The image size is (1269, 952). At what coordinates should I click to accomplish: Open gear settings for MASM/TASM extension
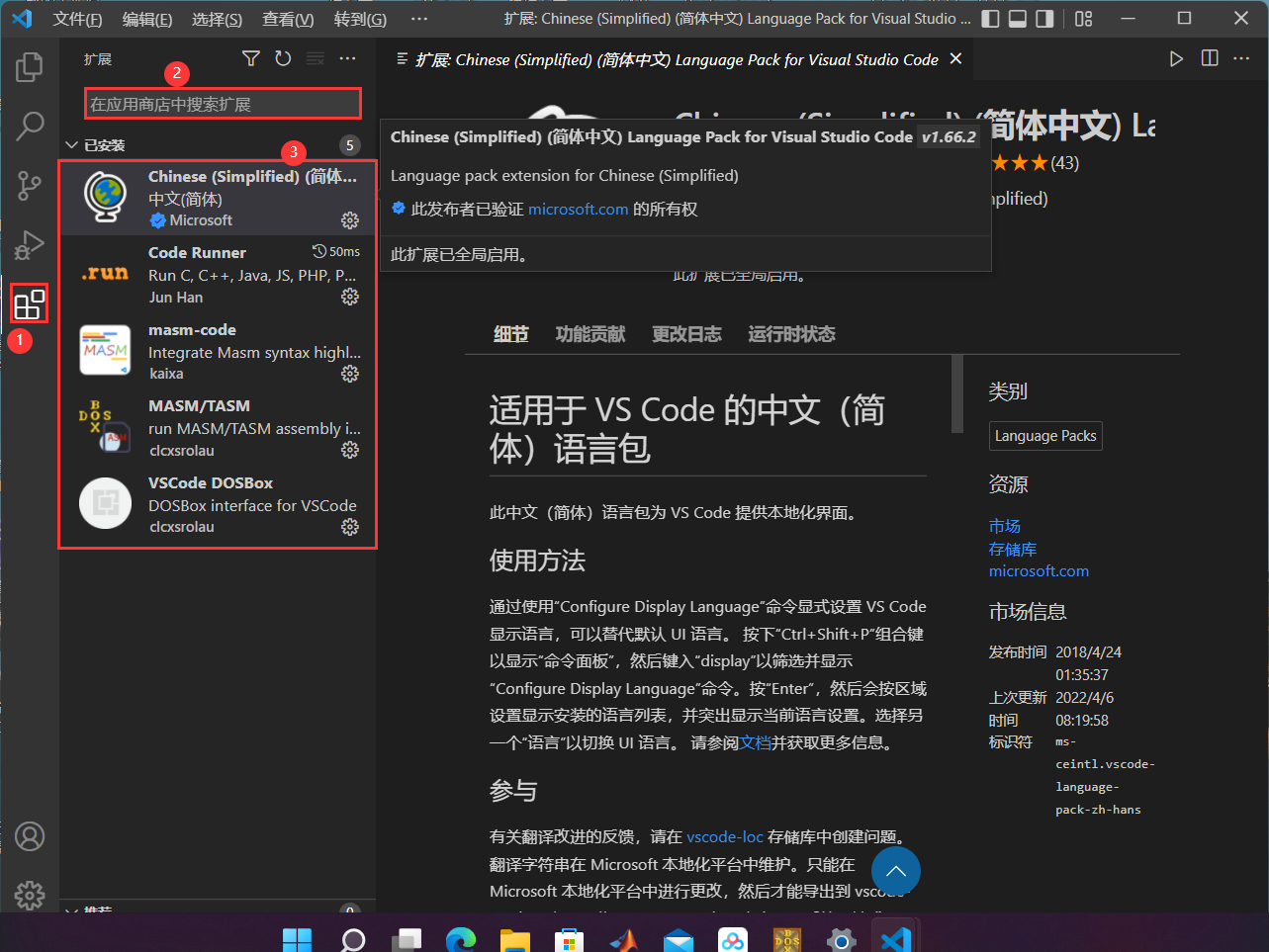(x=350, y=450)
